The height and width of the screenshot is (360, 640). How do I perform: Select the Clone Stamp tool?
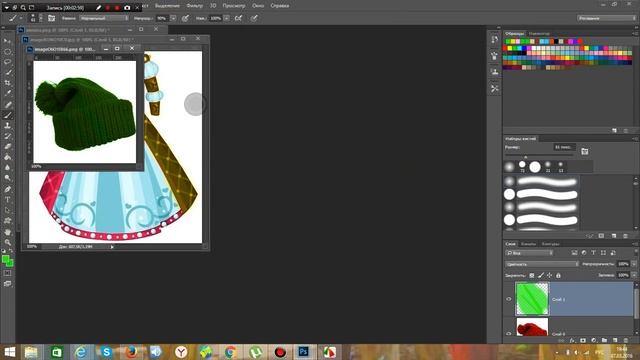tap(7, 126)
